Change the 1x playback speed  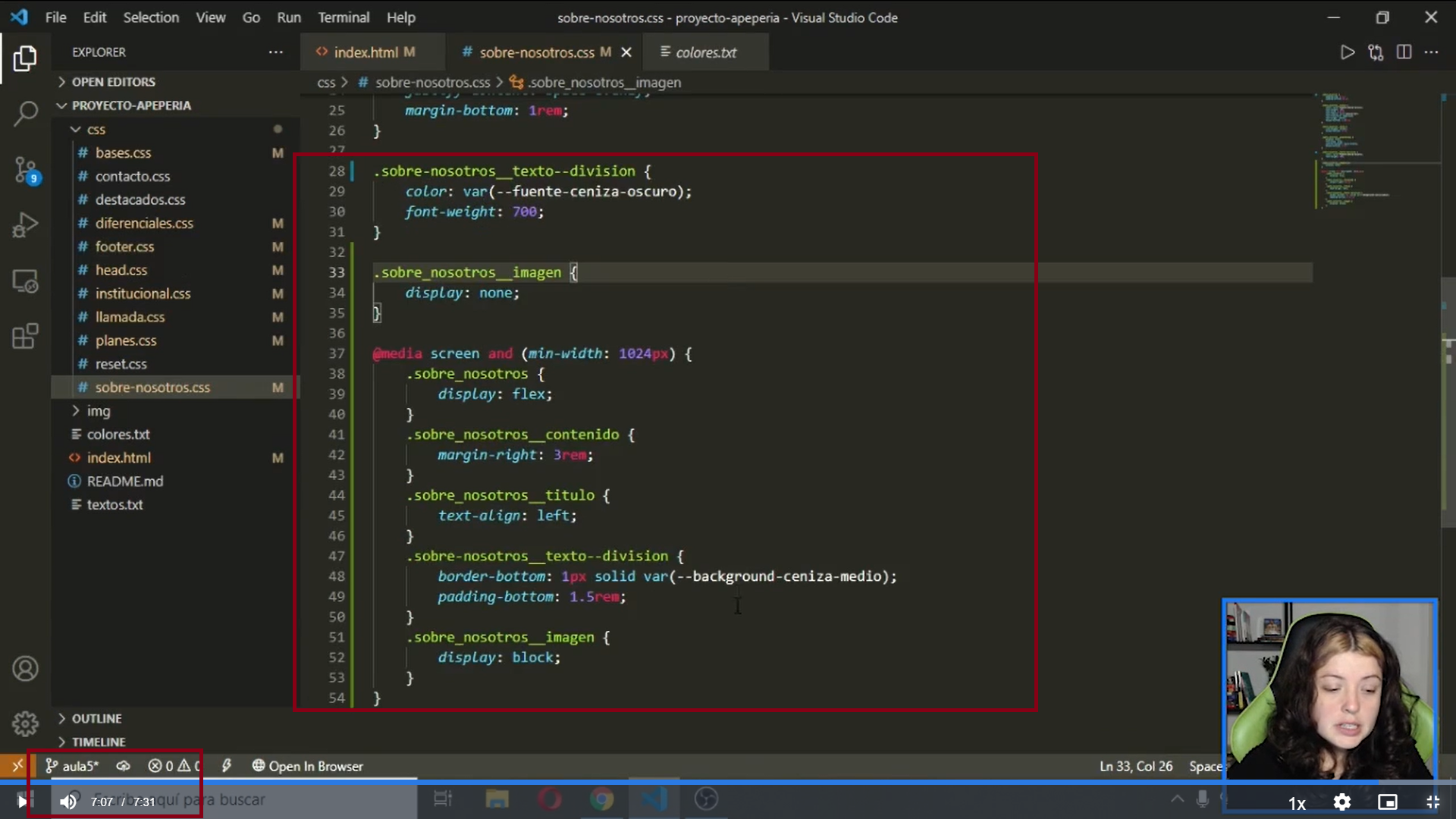[x=1297, y=802]
